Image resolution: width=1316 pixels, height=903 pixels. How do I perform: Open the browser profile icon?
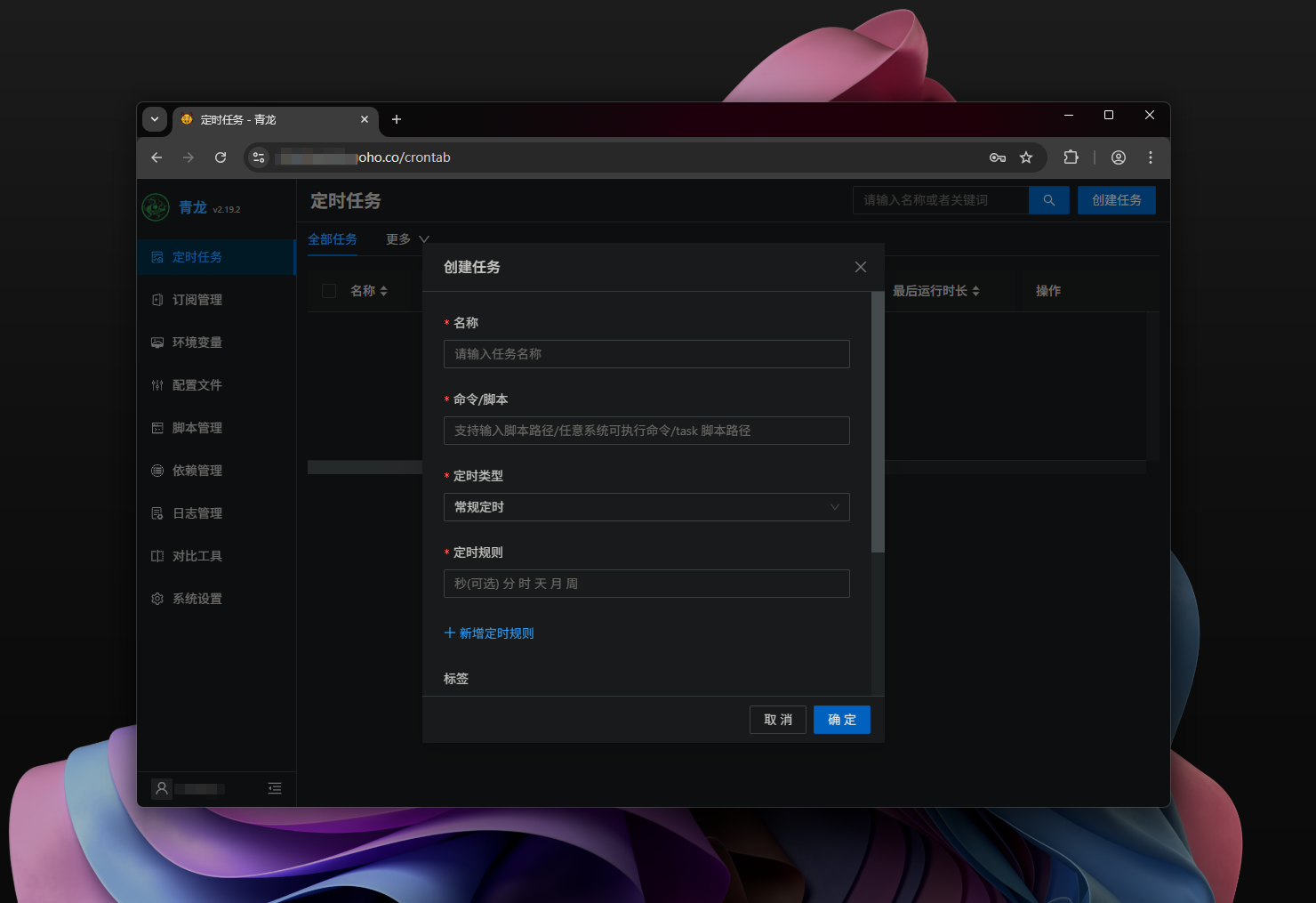(x=1119, y=157)
